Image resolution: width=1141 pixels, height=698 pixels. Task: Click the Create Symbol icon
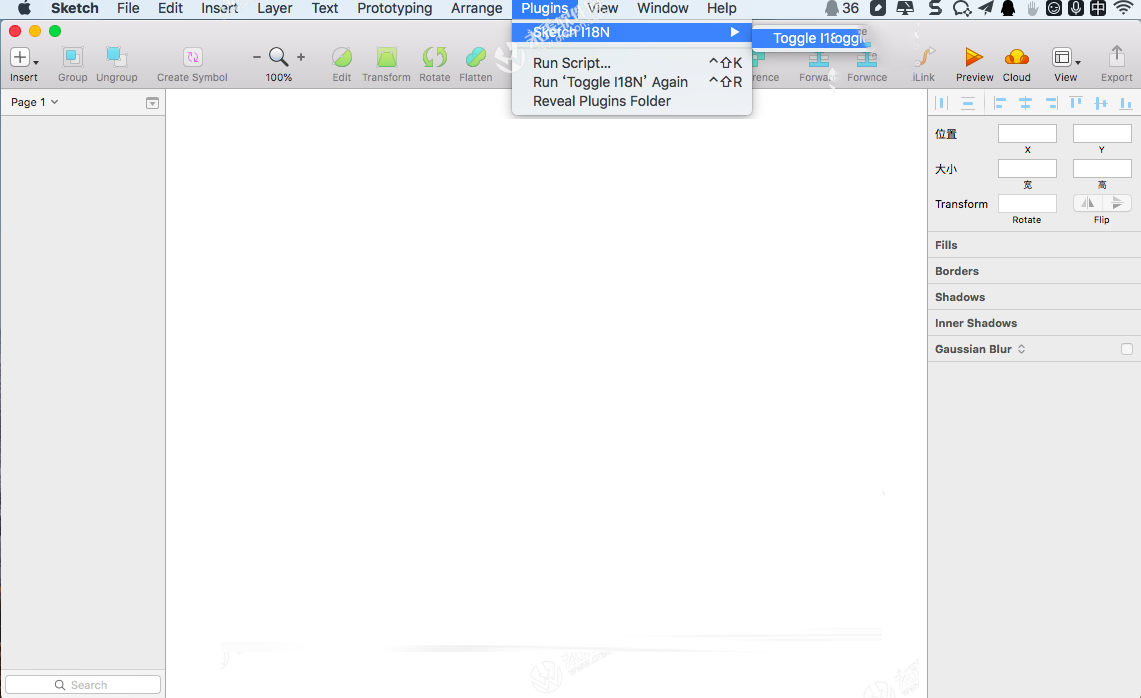coord(192,57)
